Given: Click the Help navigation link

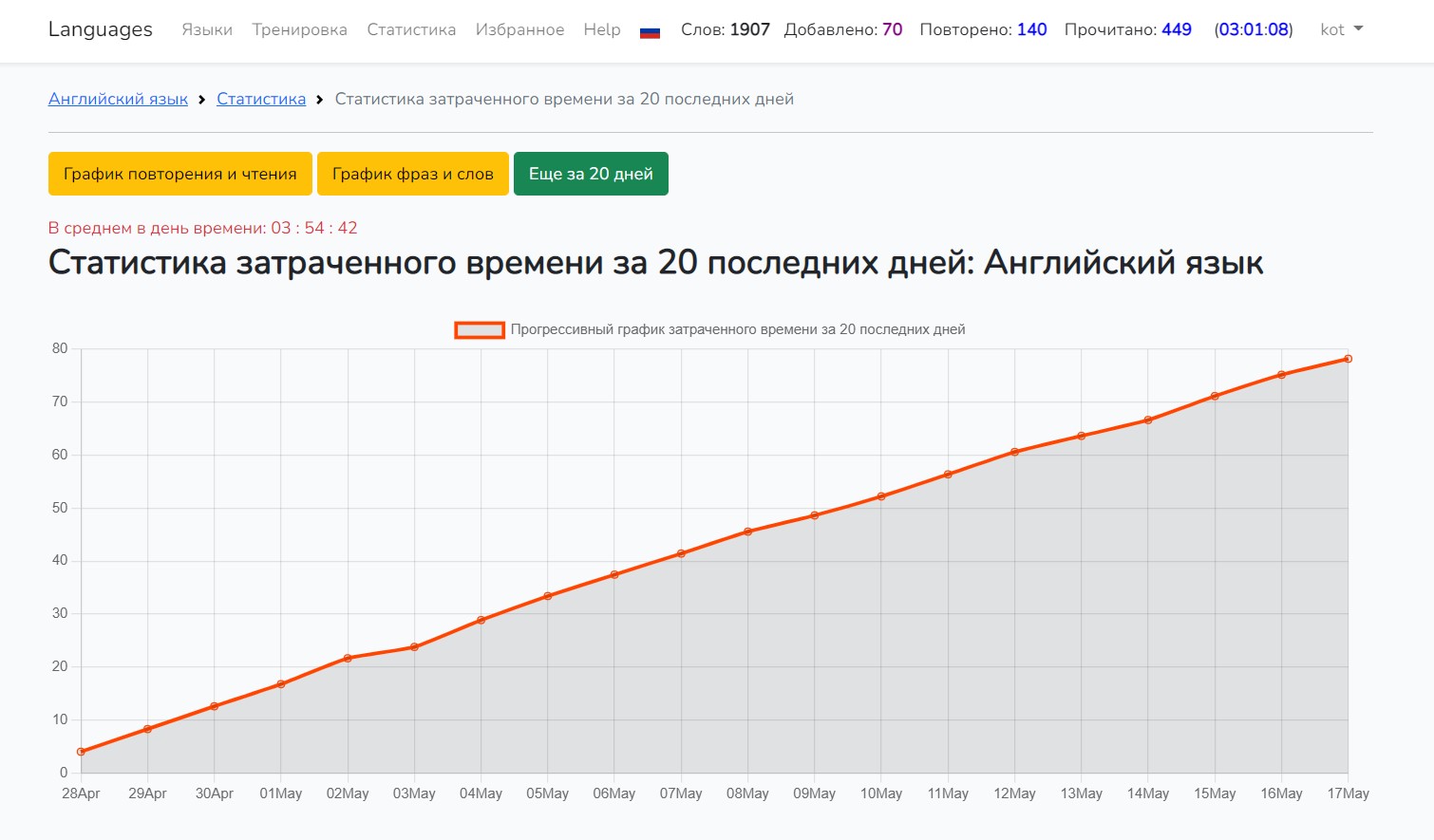Looking at the screenshot, I should point(601,29).
